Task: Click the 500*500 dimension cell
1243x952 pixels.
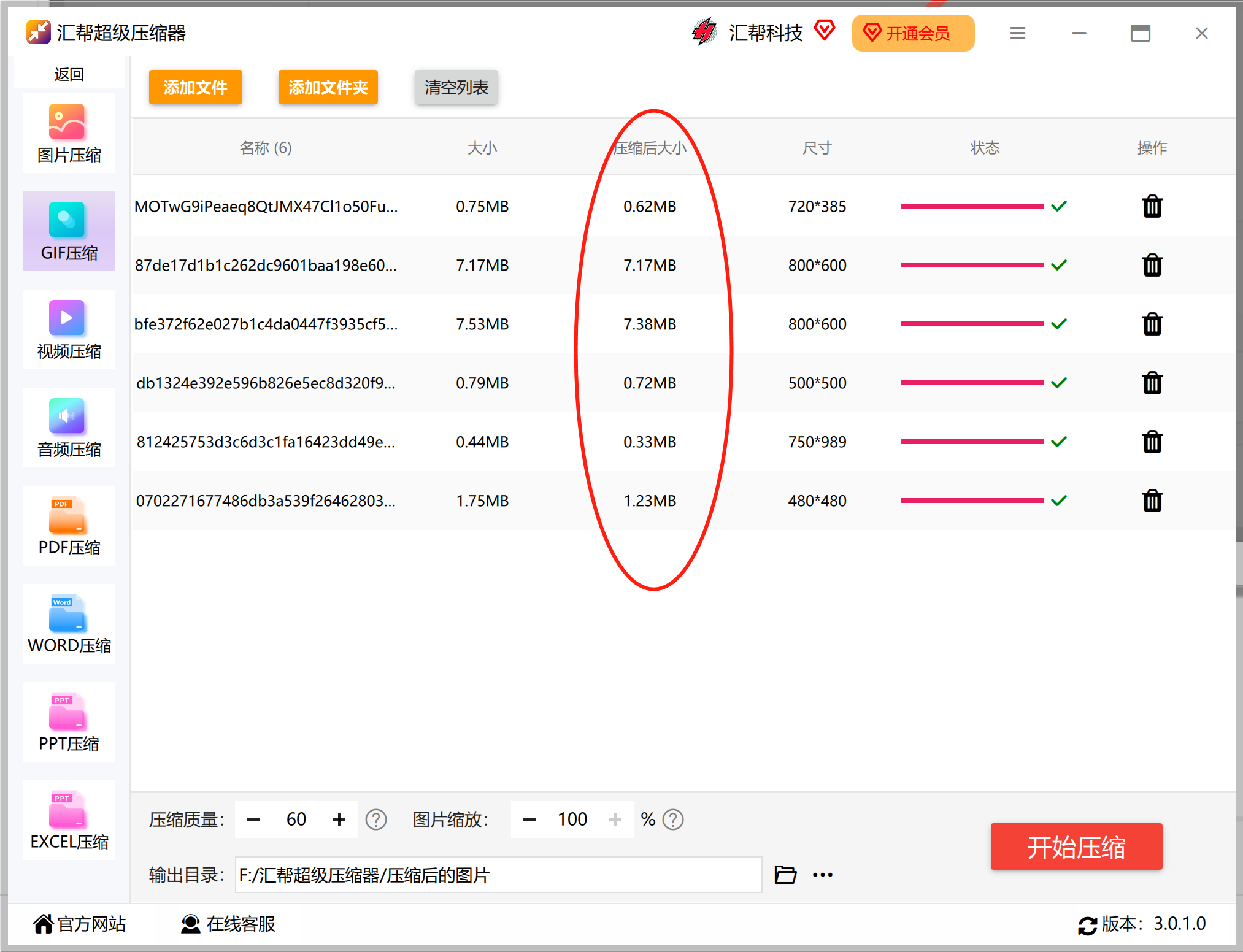Action: click(817, 383)
